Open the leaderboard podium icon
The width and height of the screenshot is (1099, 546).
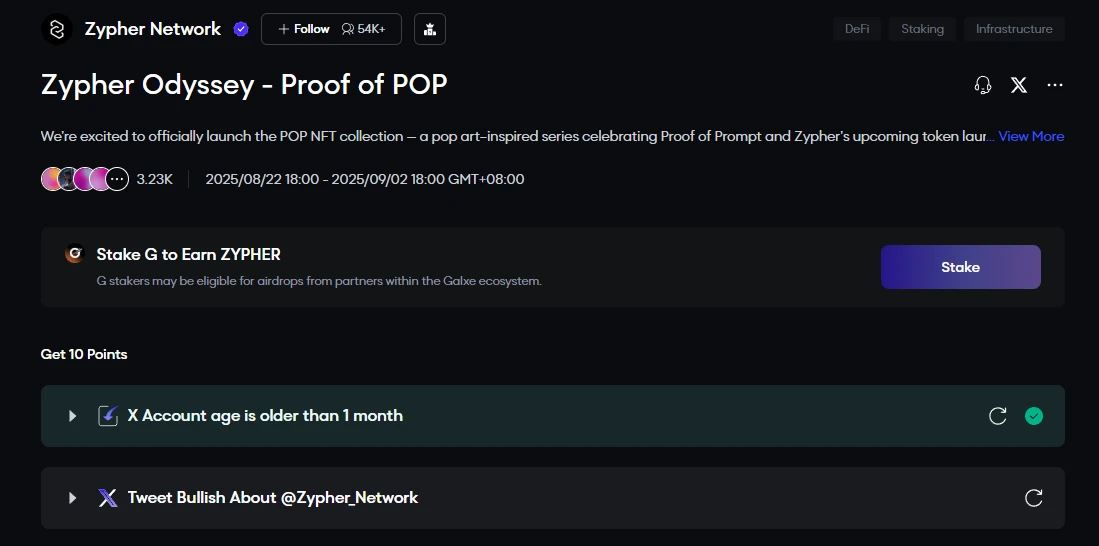click(x=429, y=29)
